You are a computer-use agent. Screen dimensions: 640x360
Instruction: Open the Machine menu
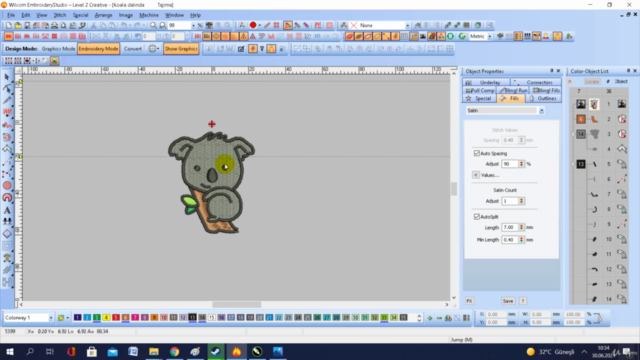[149, 15]
